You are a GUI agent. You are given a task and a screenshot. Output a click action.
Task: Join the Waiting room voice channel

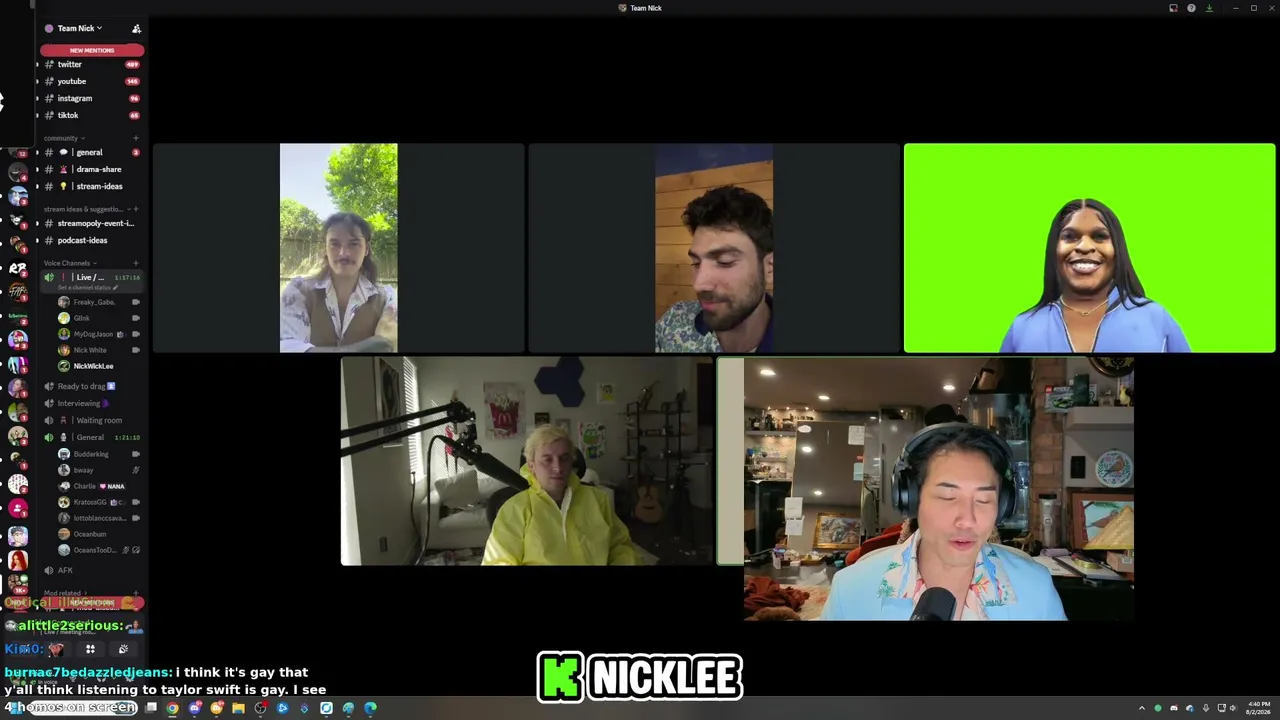(x=90, y=420)
